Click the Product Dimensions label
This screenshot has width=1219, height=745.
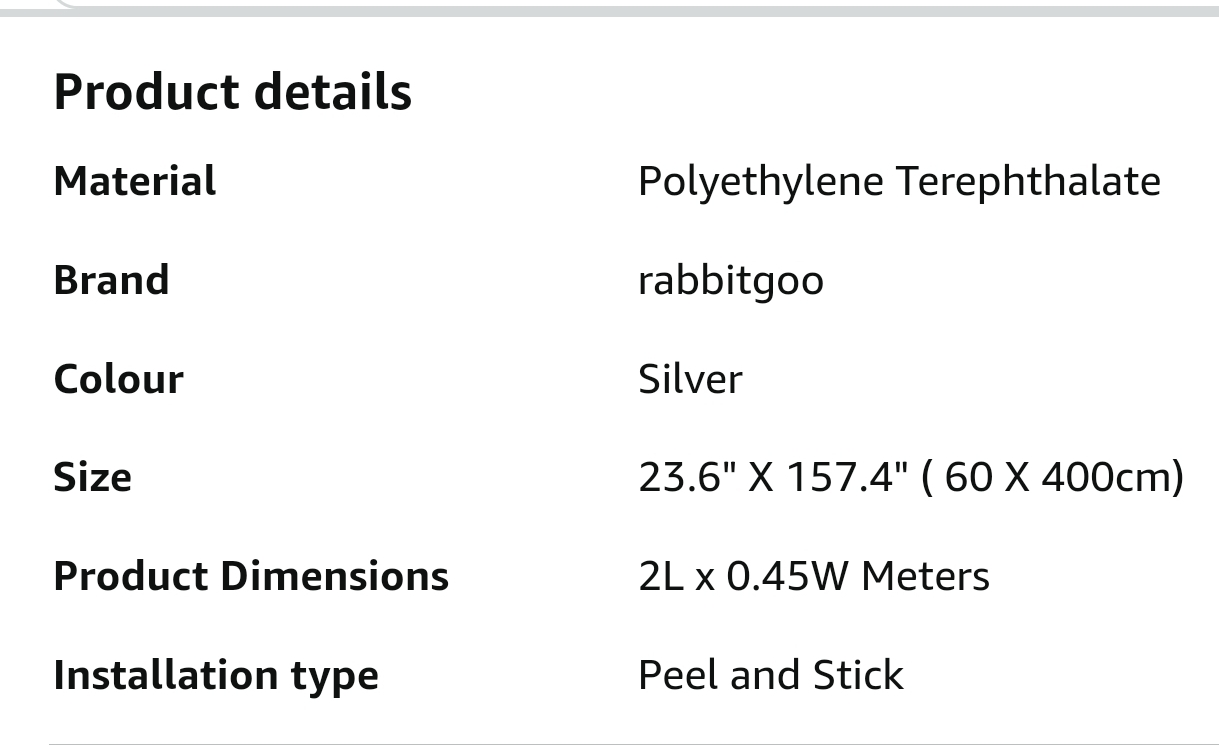251,575
